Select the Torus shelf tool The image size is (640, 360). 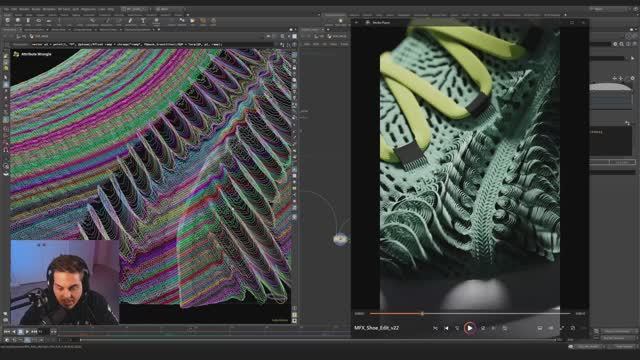[38, 21]
